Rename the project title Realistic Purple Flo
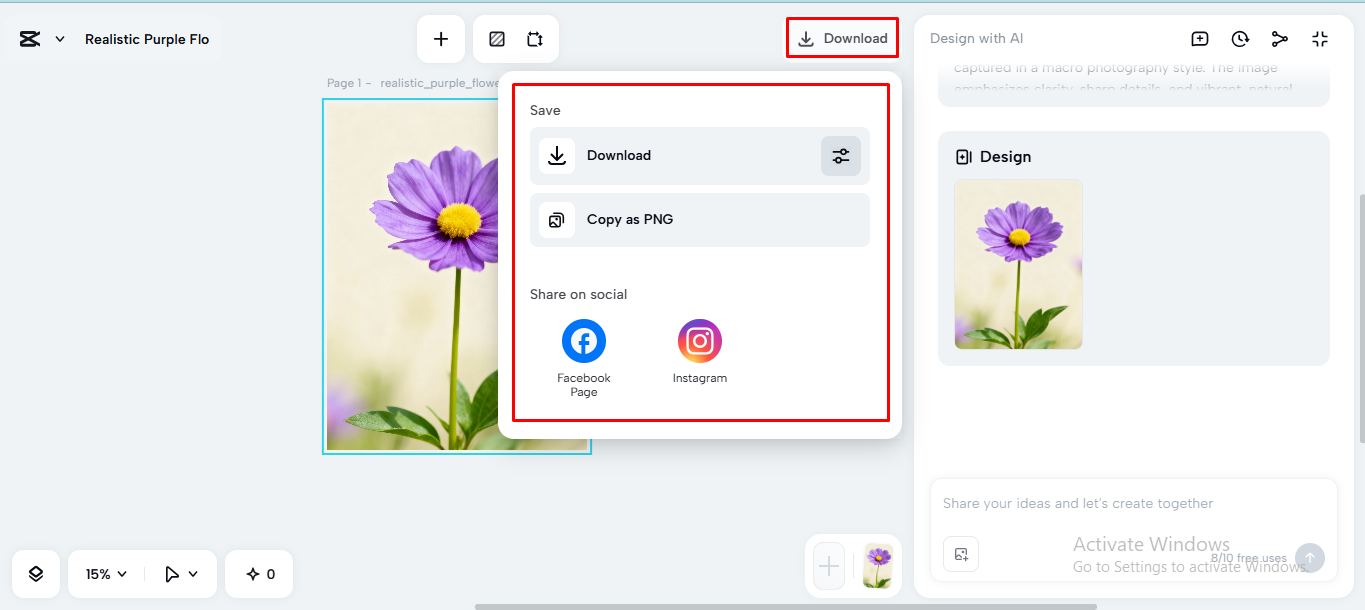 (147, 39)
